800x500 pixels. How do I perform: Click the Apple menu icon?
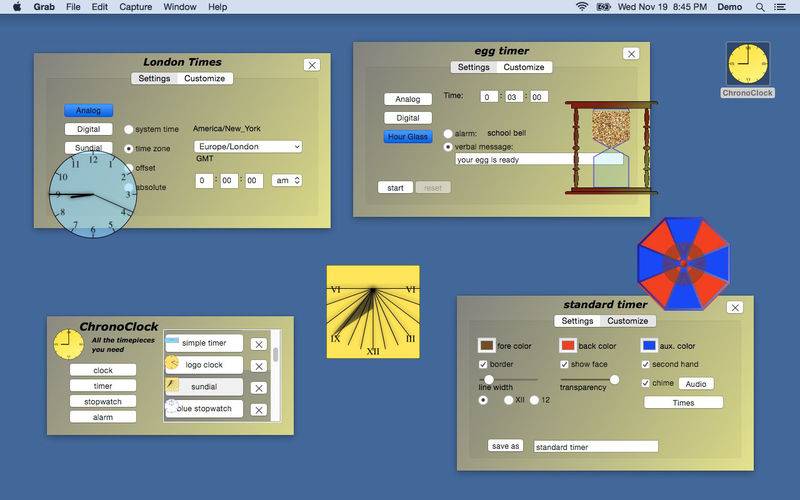pos(17,7)
